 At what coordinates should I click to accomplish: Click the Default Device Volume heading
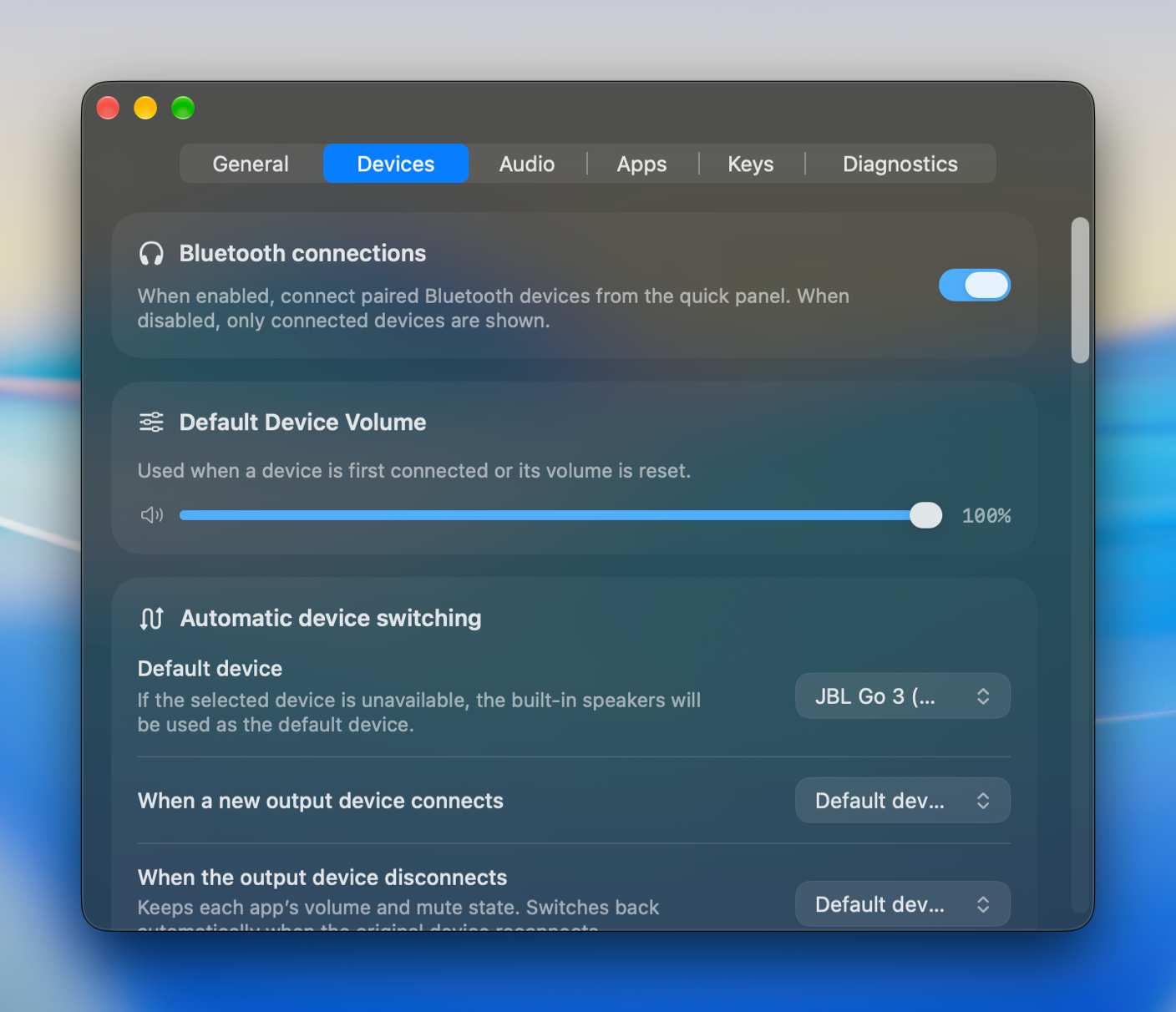[302, 423]
